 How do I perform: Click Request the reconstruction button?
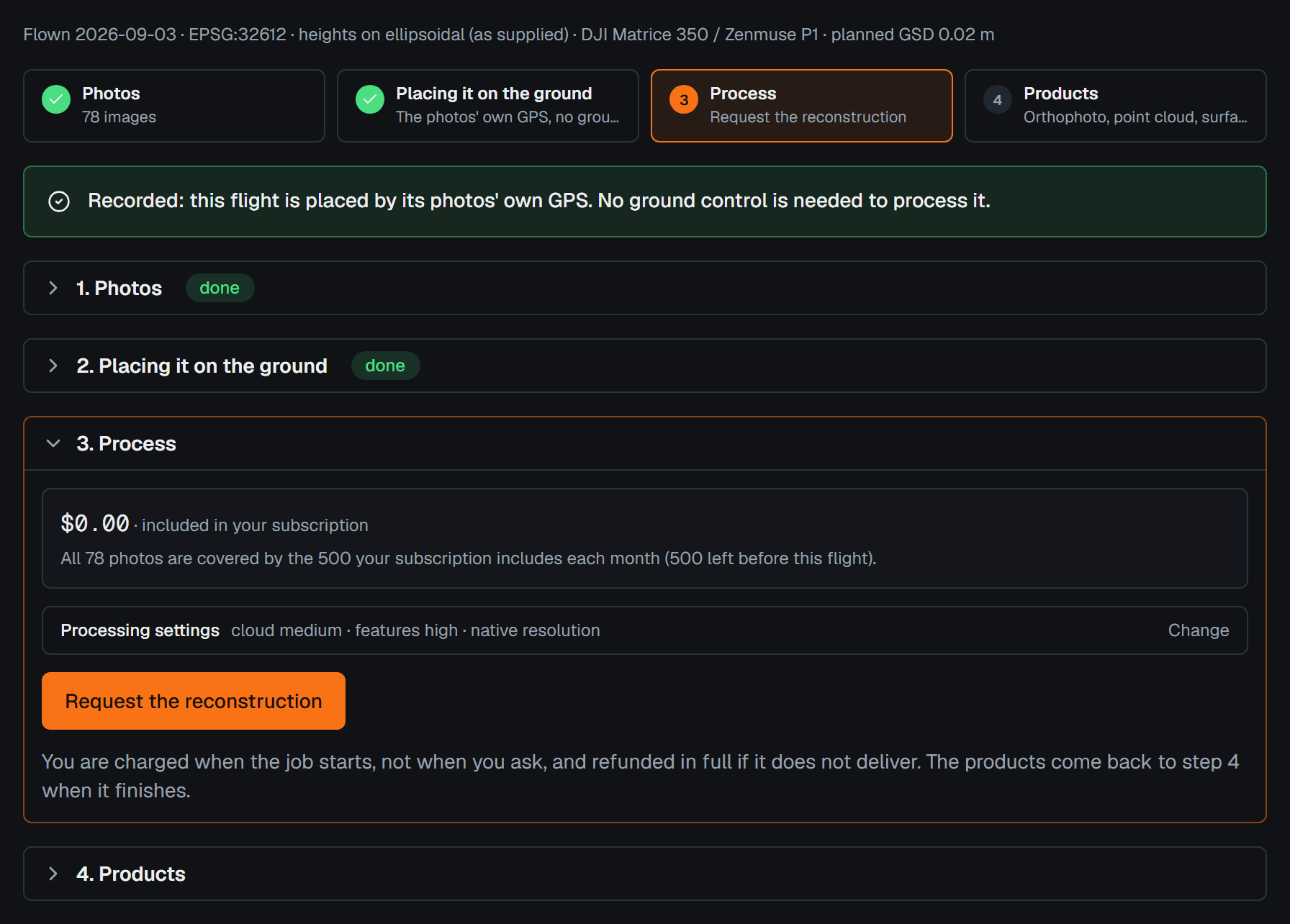pos(194,701)
